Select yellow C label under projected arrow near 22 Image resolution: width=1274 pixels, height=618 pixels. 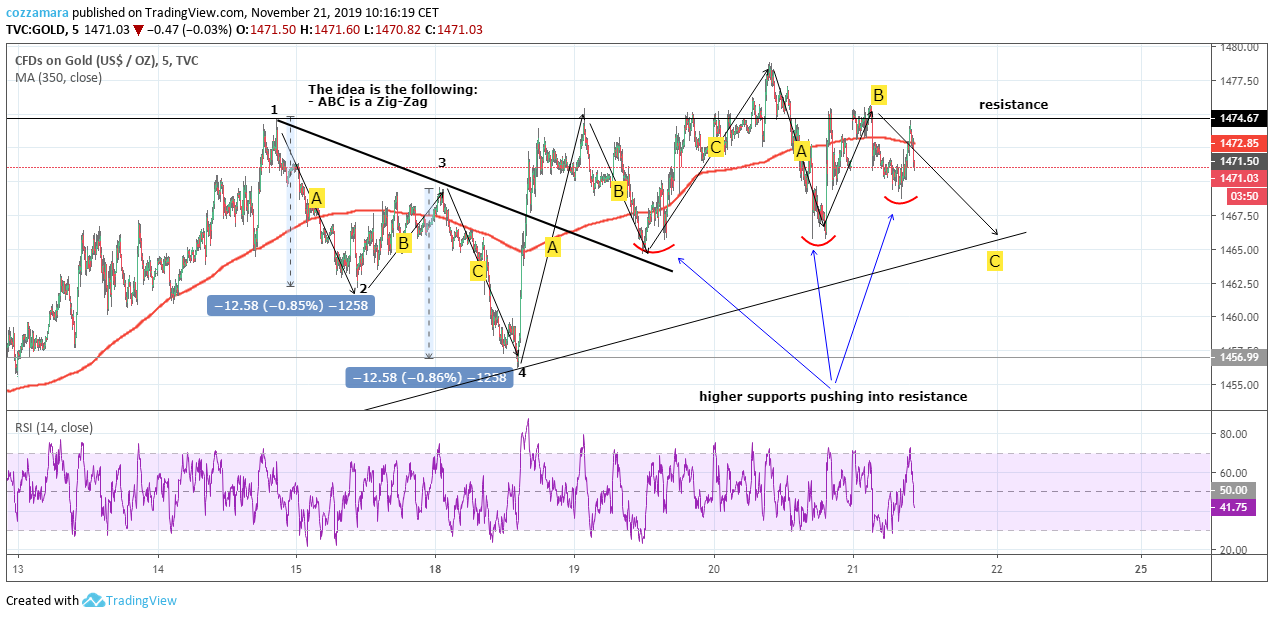[x=995, y=262]
